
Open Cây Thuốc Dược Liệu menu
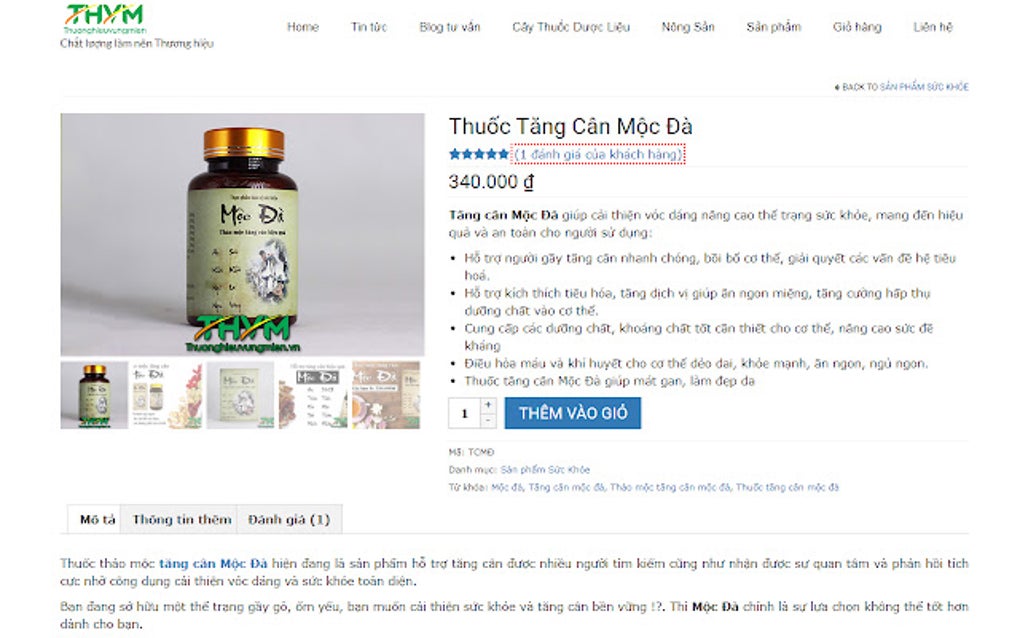(x=571, y=27)
